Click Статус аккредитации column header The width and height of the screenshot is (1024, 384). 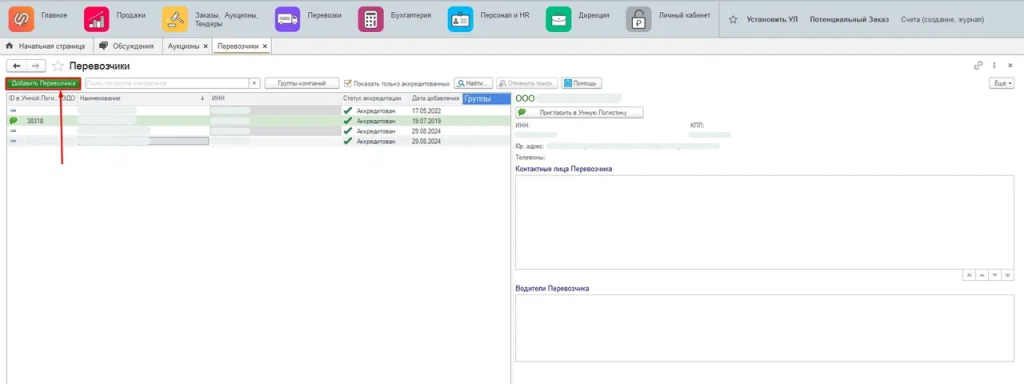point(375,99)
